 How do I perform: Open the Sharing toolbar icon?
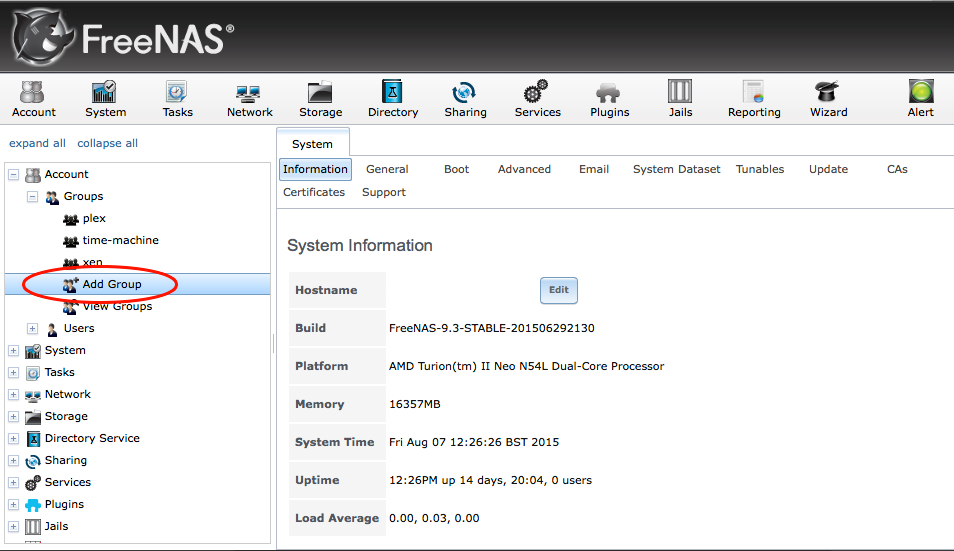tap(465, 99)
